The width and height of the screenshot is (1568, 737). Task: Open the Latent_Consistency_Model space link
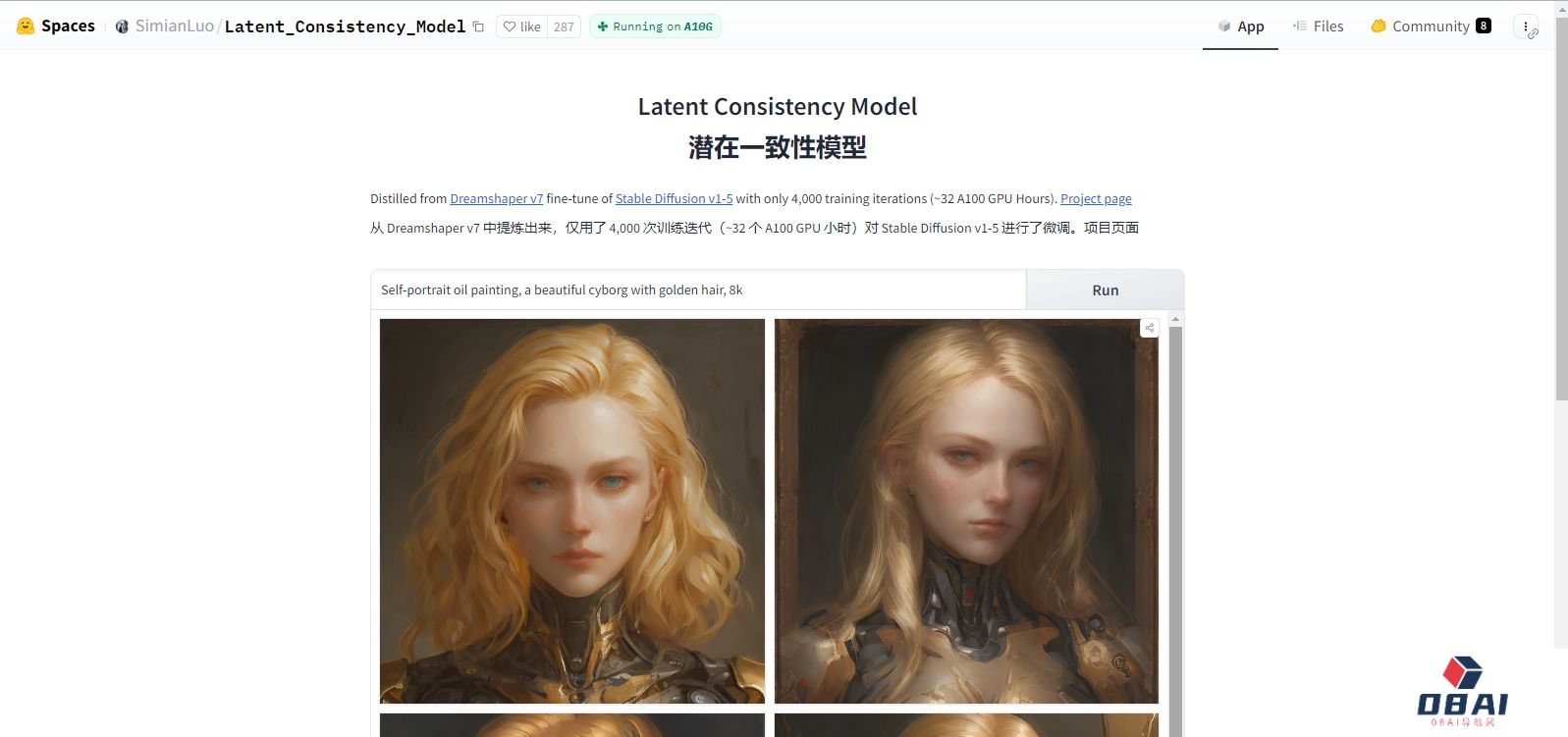click(345, 26)
